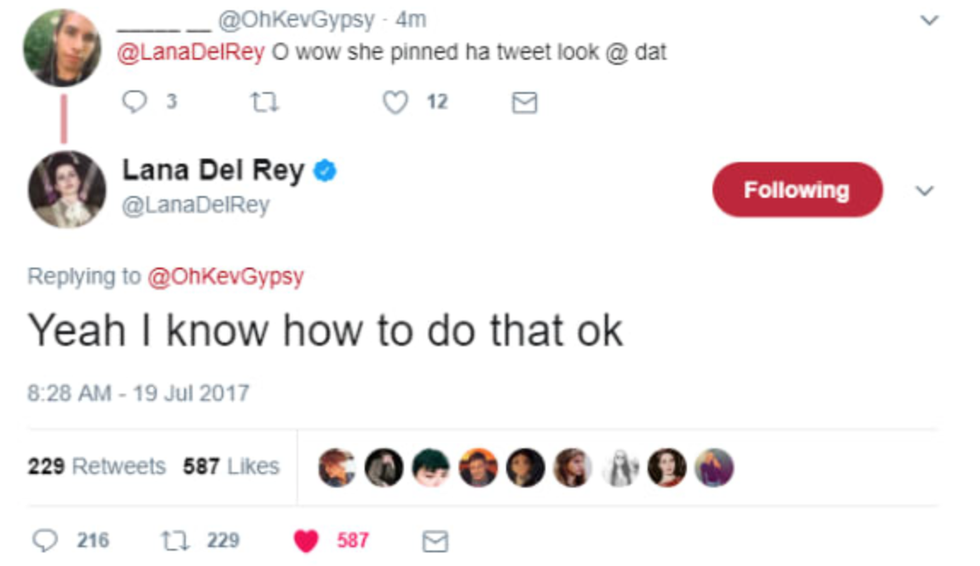Click Lana Del Rey's blue verified badge
This screenshot has height=566, width=980.
[325, 172]
